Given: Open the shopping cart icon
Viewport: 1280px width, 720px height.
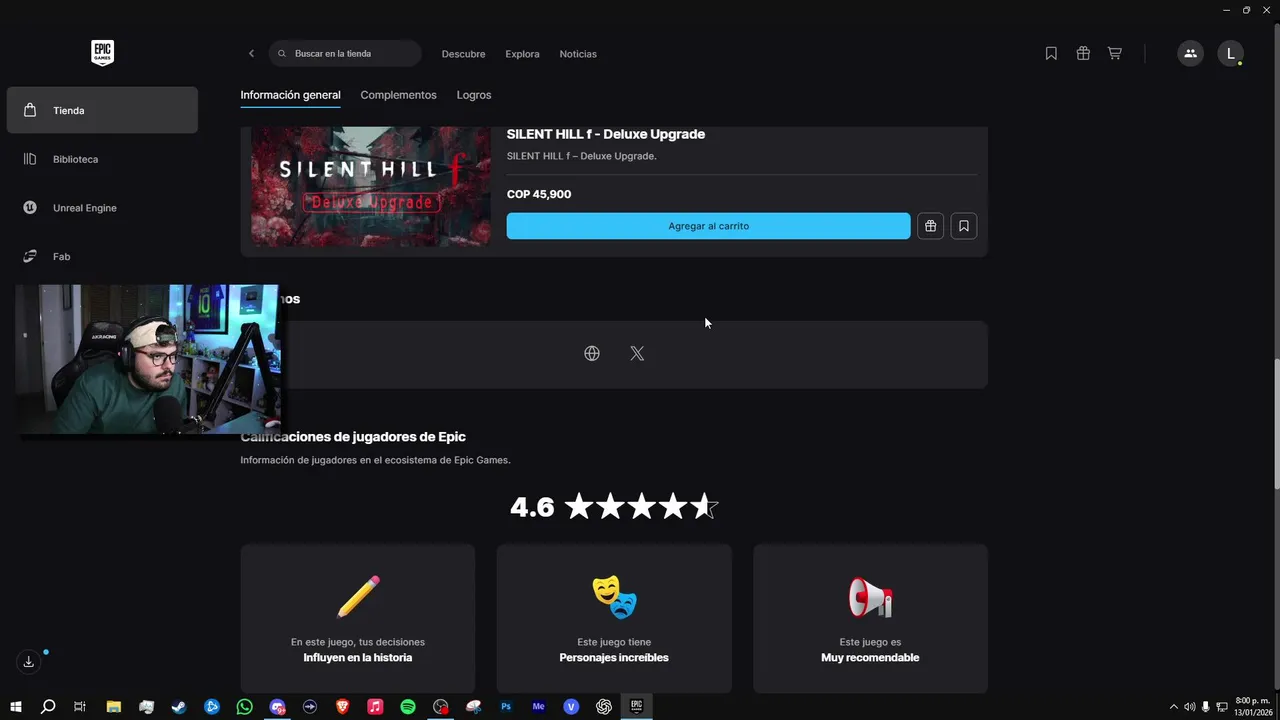Looking at the screenshot, I should coord(1114,54).
